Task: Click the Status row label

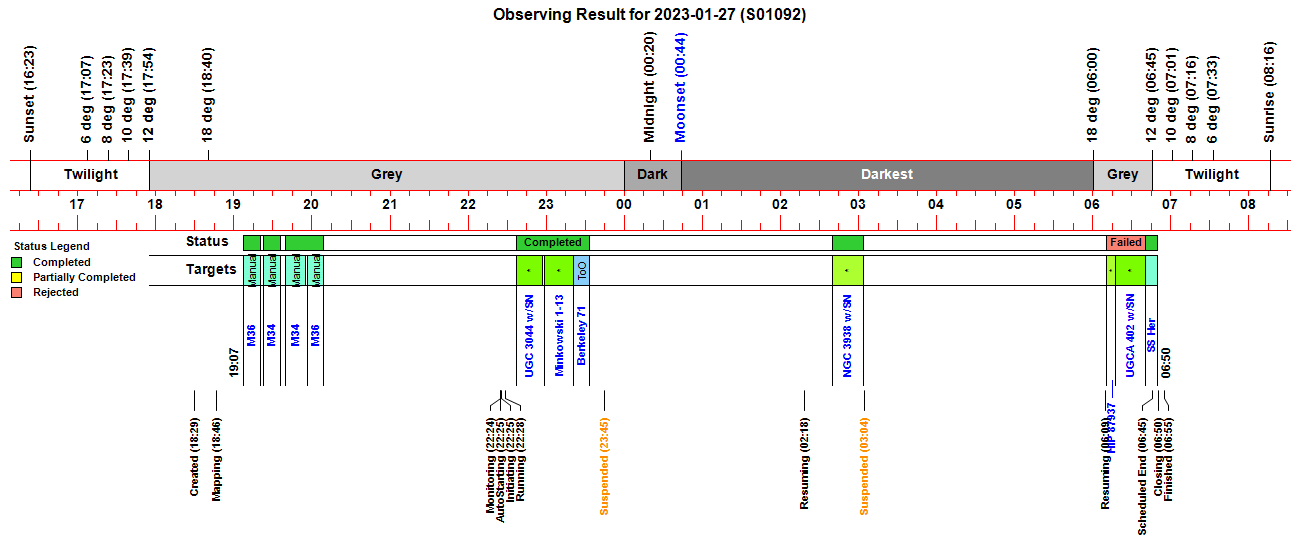Action: click(207, 241)
